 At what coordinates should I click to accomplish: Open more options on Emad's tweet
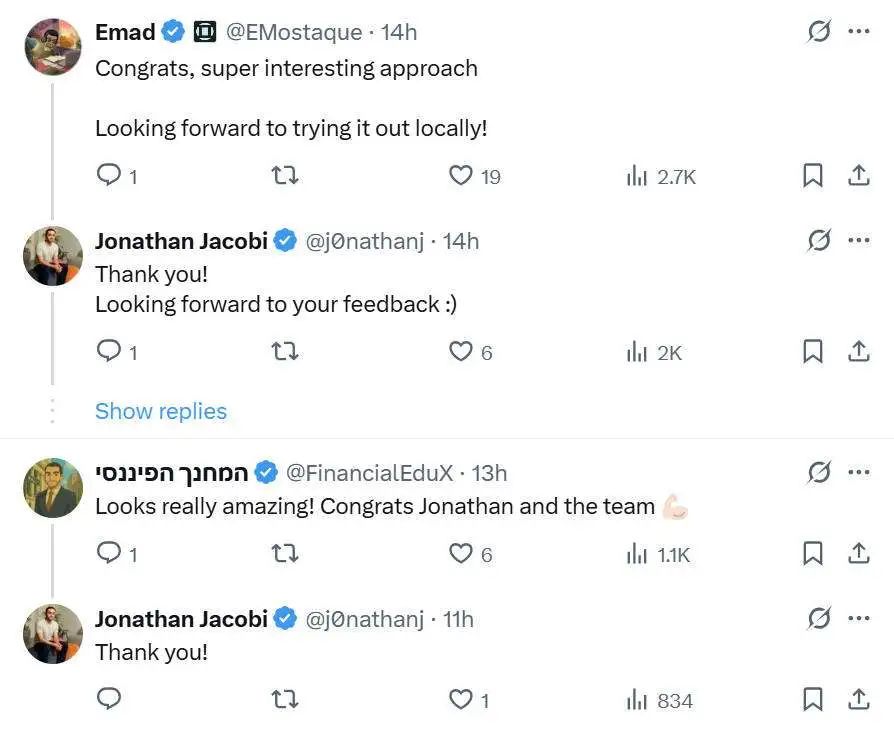point(859,31)
